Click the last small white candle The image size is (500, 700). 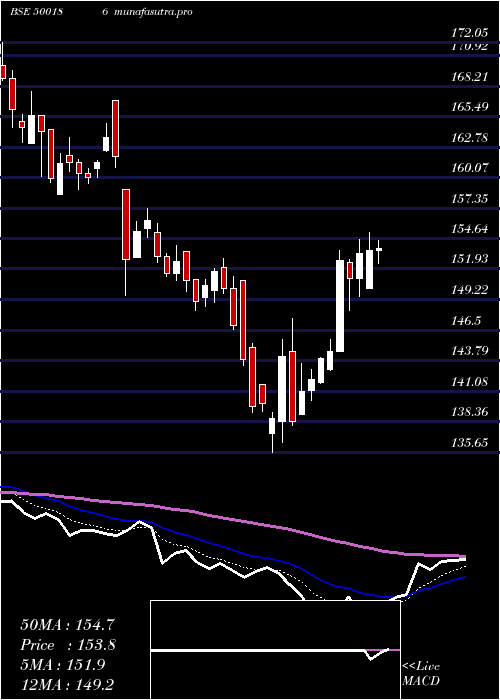pyautogui.click(x=379, y=250)
